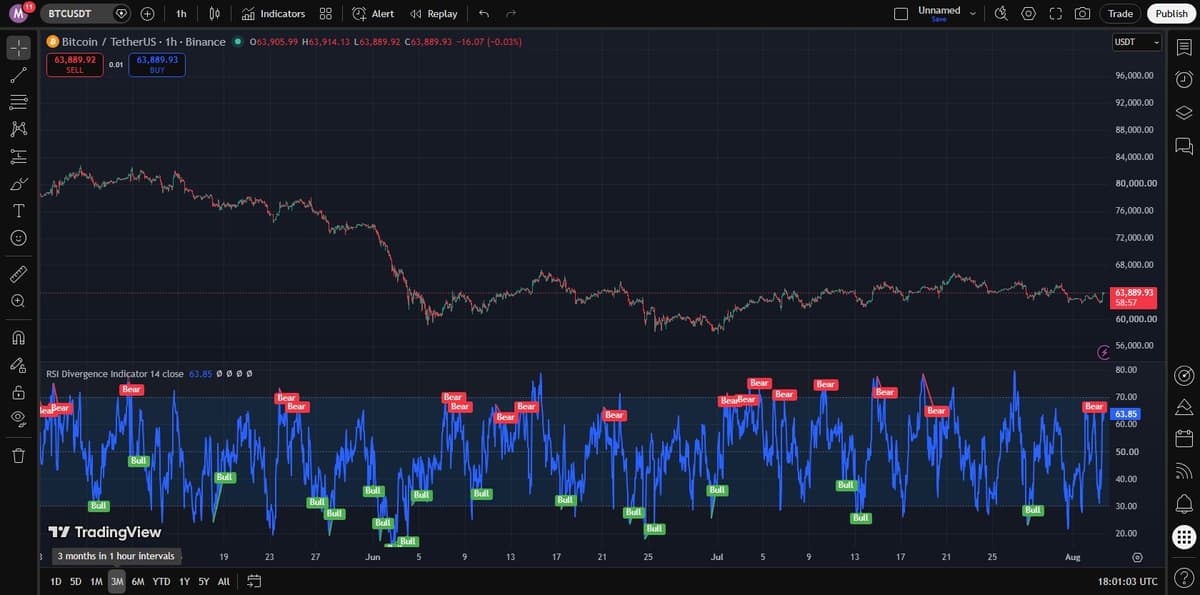Open the help center question mark
The height and width of the screenshot is (595, 1200).
click(1184, 576)
